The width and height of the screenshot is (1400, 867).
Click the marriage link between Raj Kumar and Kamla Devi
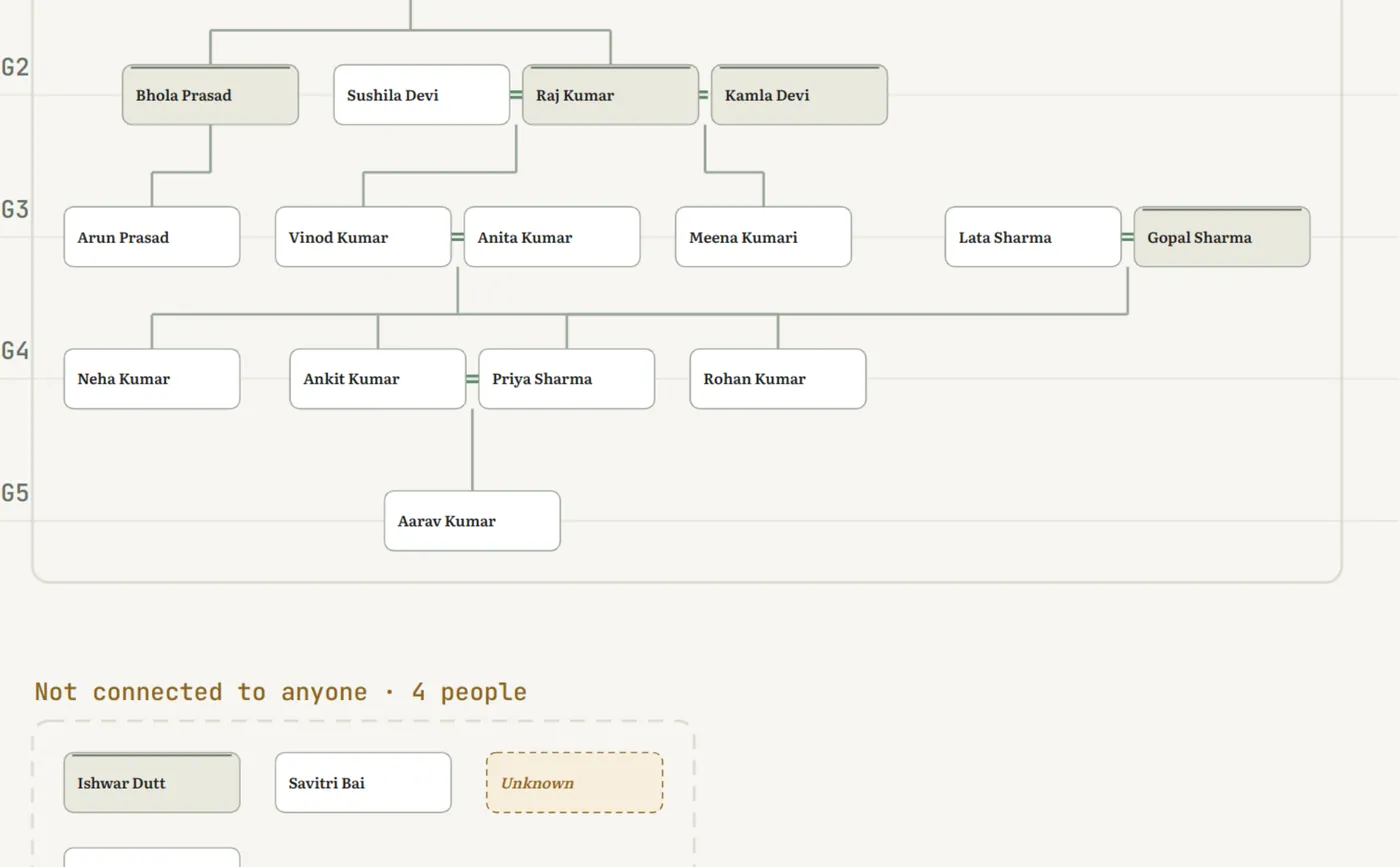(704, 95)
